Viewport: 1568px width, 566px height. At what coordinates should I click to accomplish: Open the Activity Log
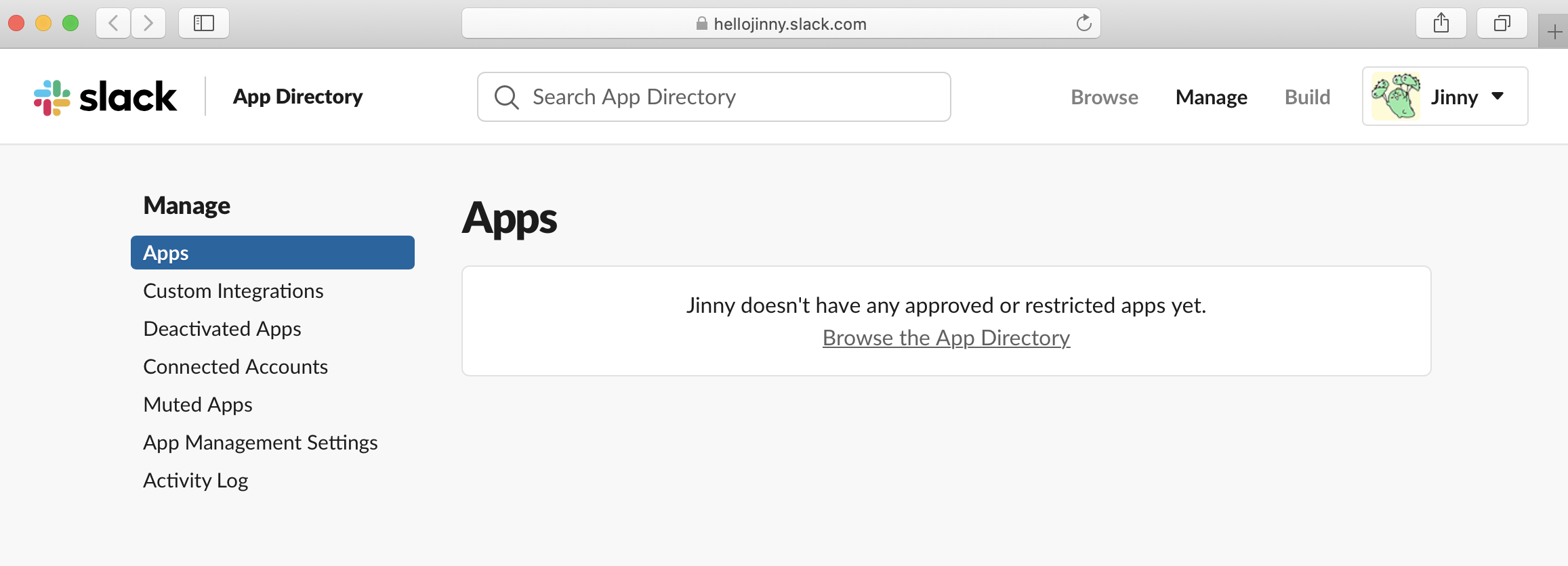click(196, 480)
